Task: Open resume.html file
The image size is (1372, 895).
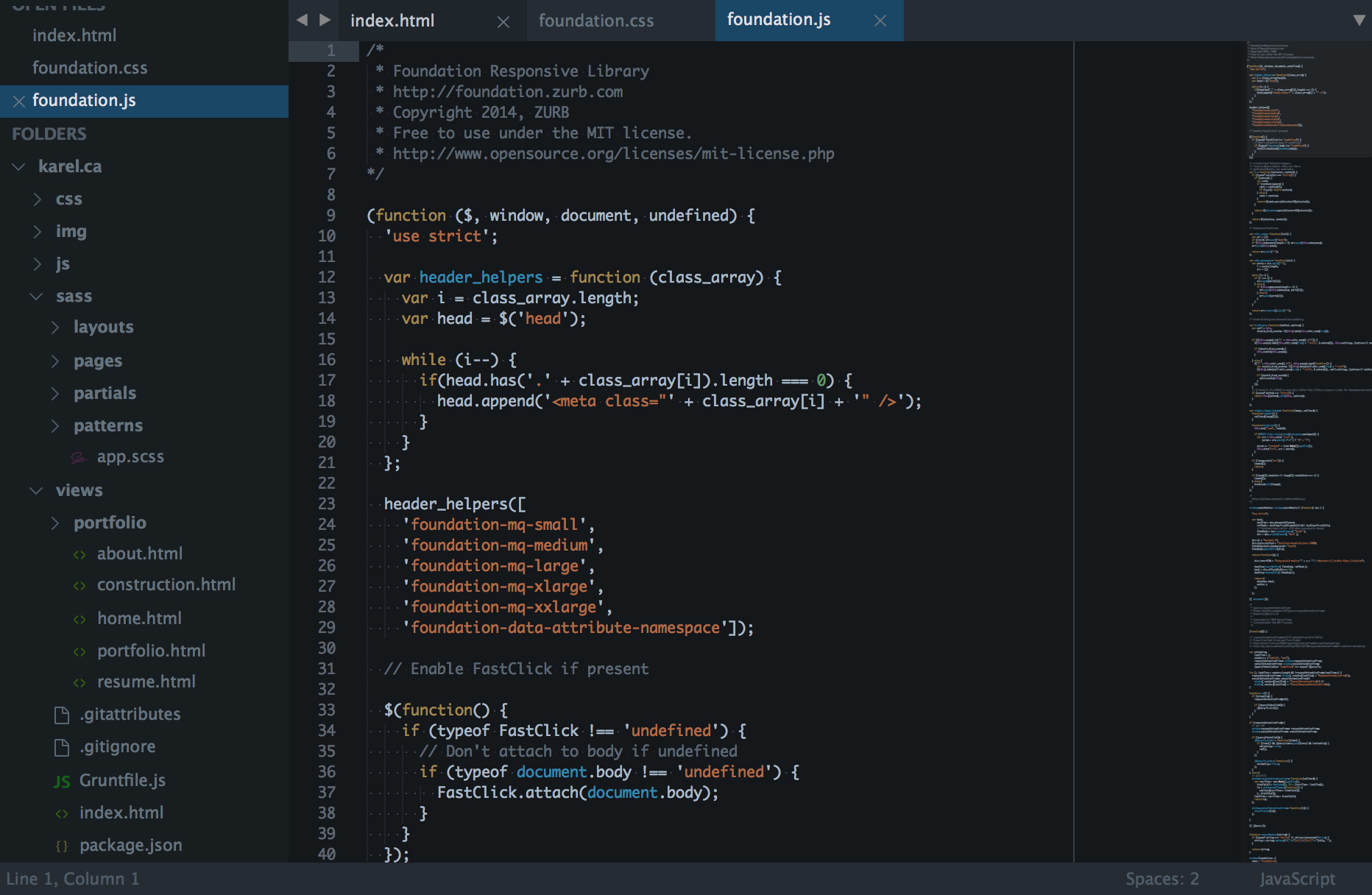Action: click(x=146, y=682)
